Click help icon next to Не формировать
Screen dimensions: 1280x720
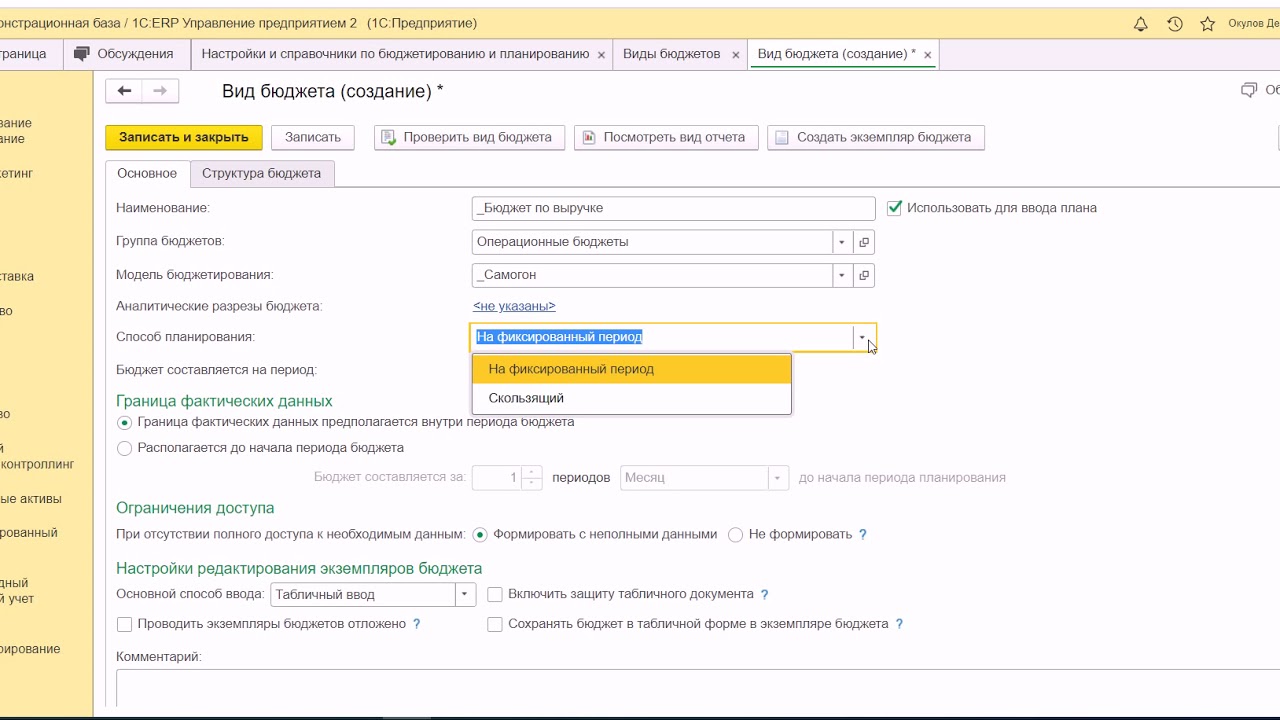[863, 535]
